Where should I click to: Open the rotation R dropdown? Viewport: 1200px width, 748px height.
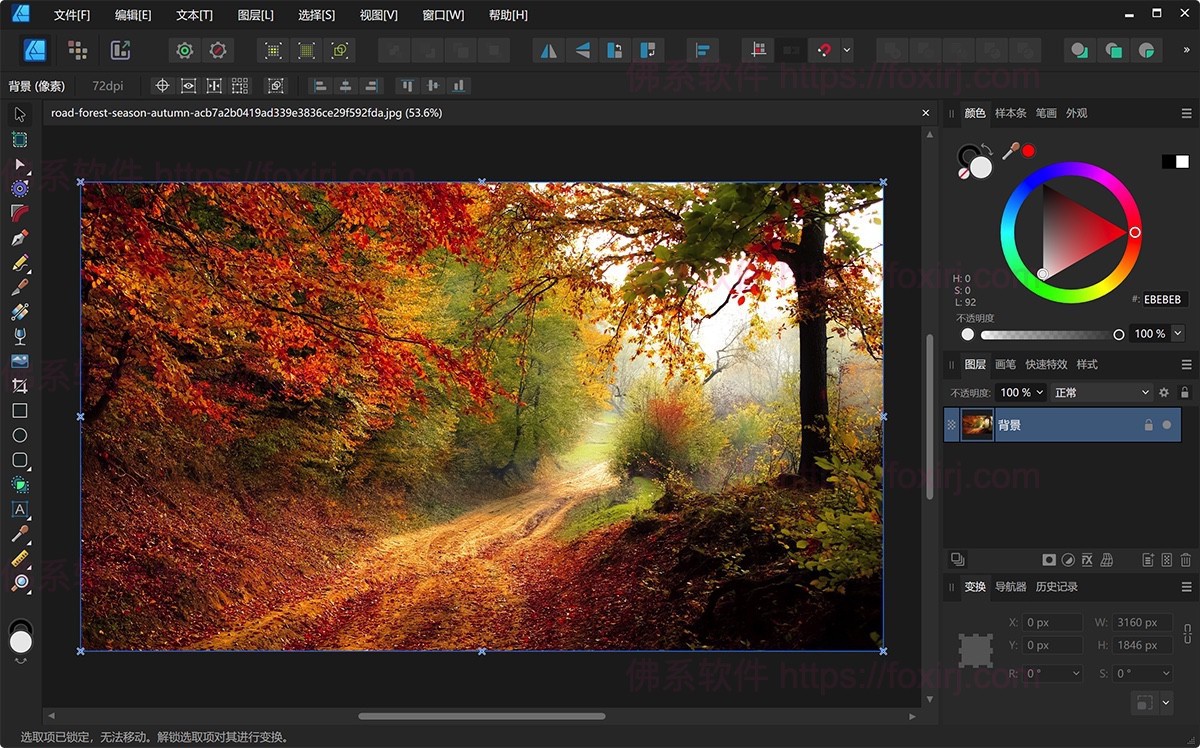pyautogui.click(x=1075, y=674)
